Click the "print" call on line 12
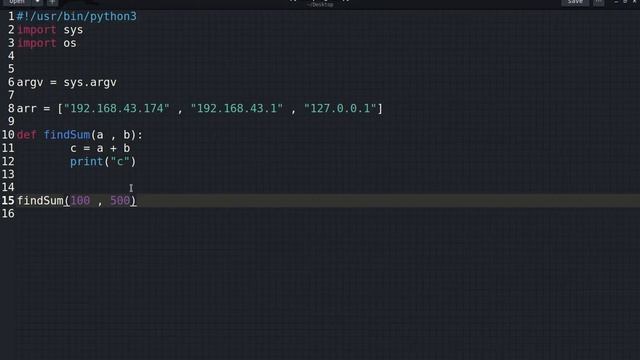Screen dimensions: 640x360 click(x=87, y=162)
